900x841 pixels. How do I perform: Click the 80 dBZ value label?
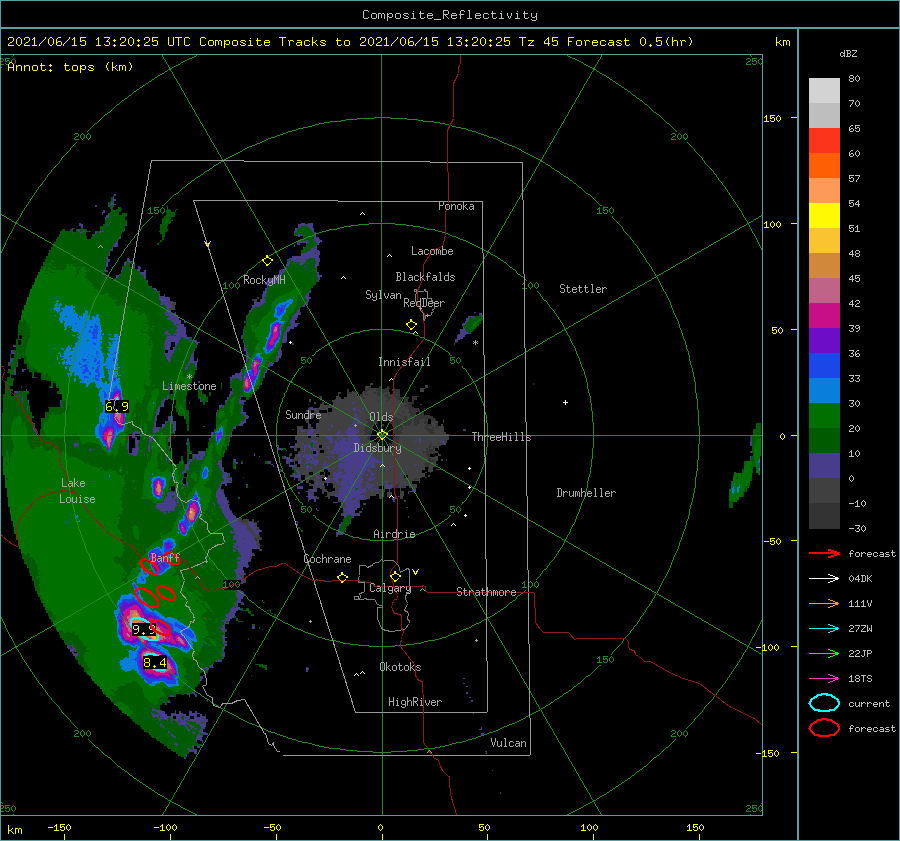(x=854, y=79)
